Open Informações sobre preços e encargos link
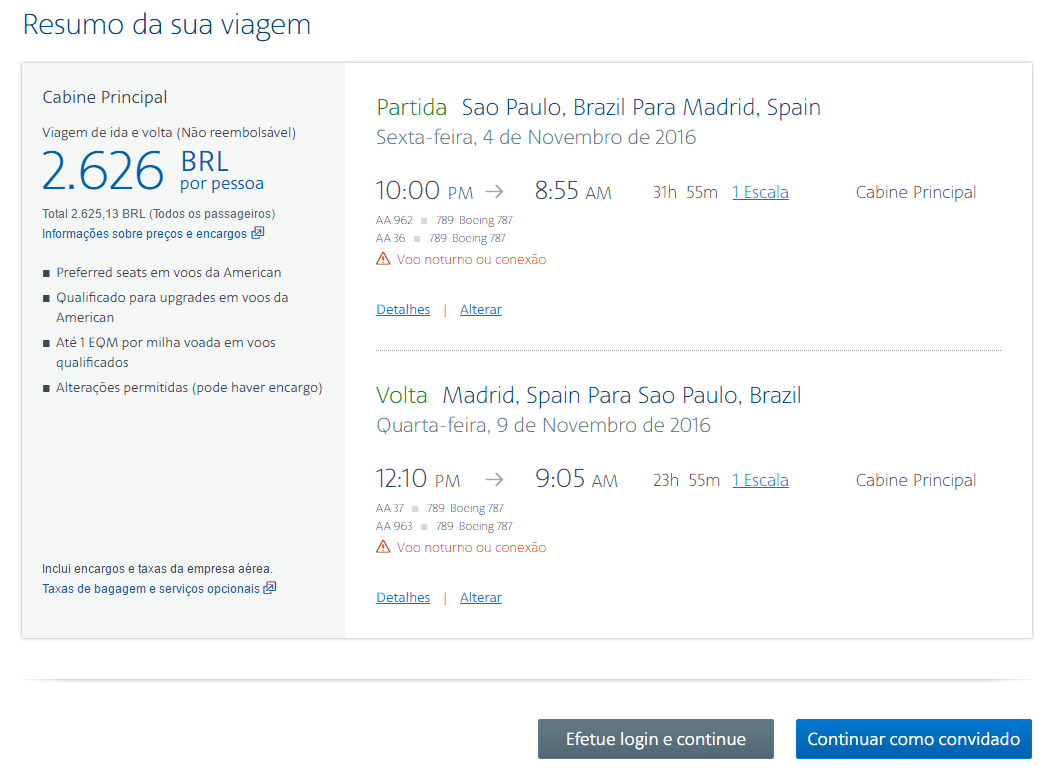1052x775 pixels. point(144,234)
